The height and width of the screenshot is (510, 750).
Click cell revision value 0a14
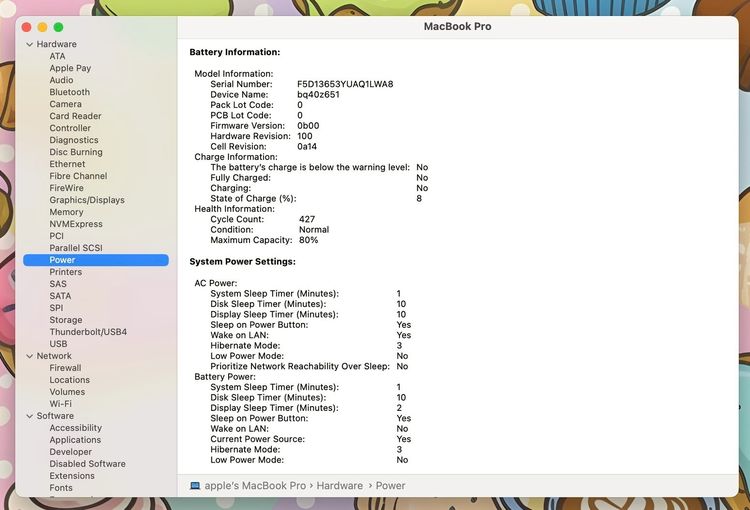[x=307, y=146]
